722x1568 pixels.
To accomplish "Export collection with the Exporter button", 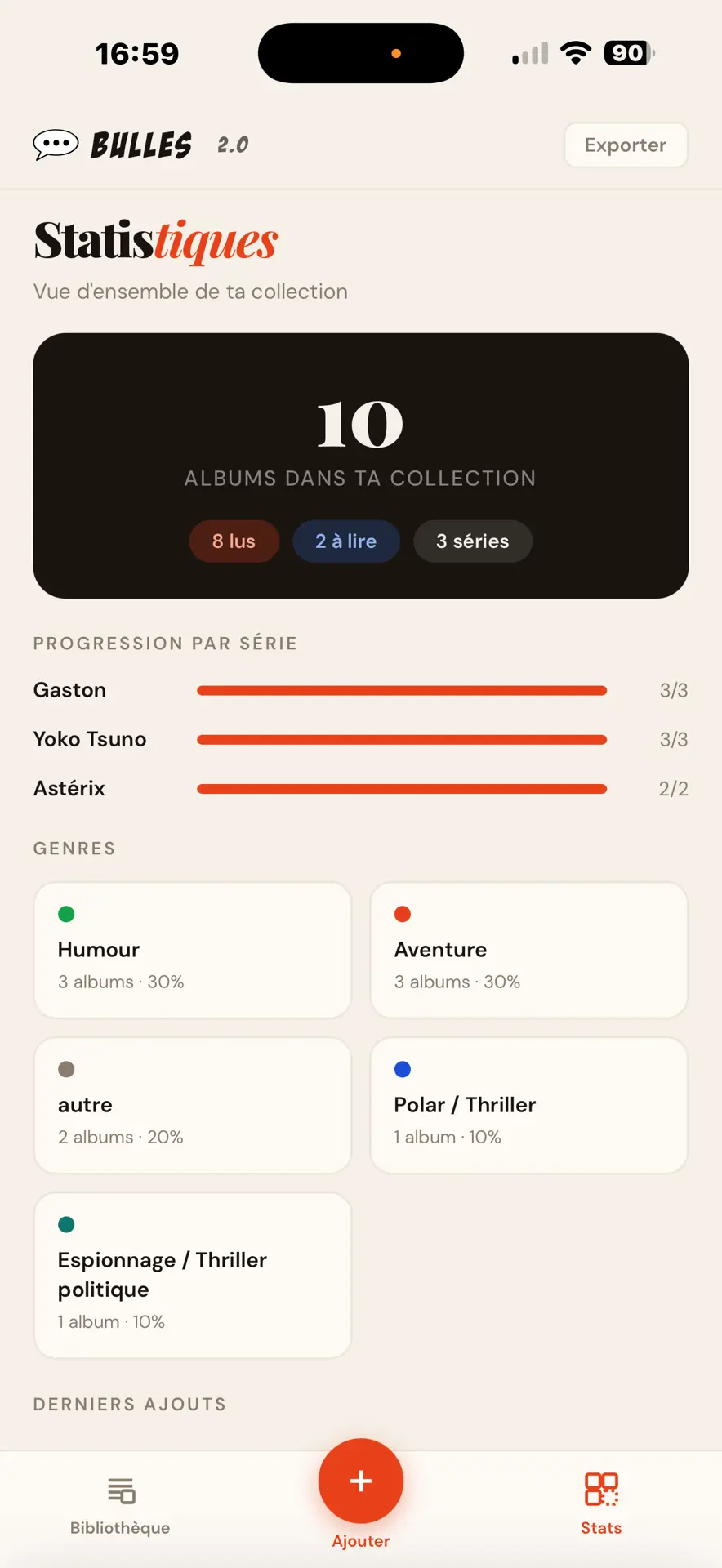I will coord(626,145).
